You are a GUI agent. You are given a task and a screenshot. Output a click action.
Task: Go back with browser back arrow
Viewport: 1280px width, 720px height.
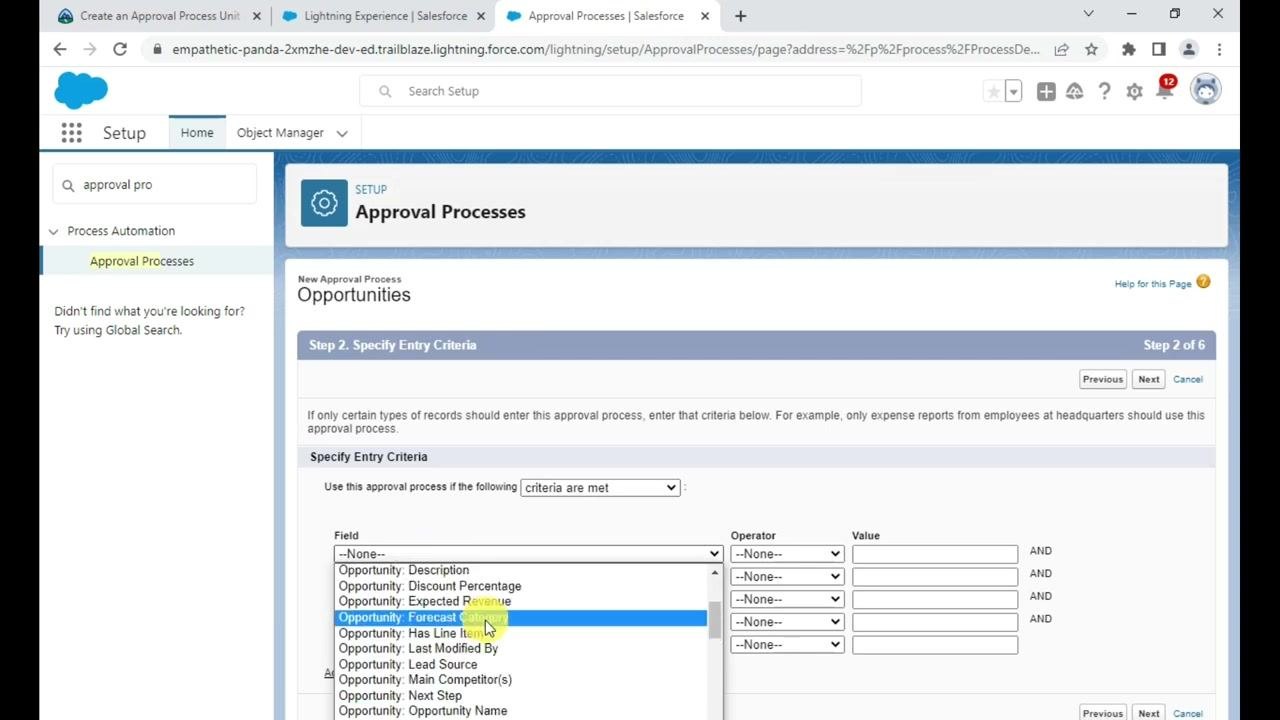[x=60, y=49]
